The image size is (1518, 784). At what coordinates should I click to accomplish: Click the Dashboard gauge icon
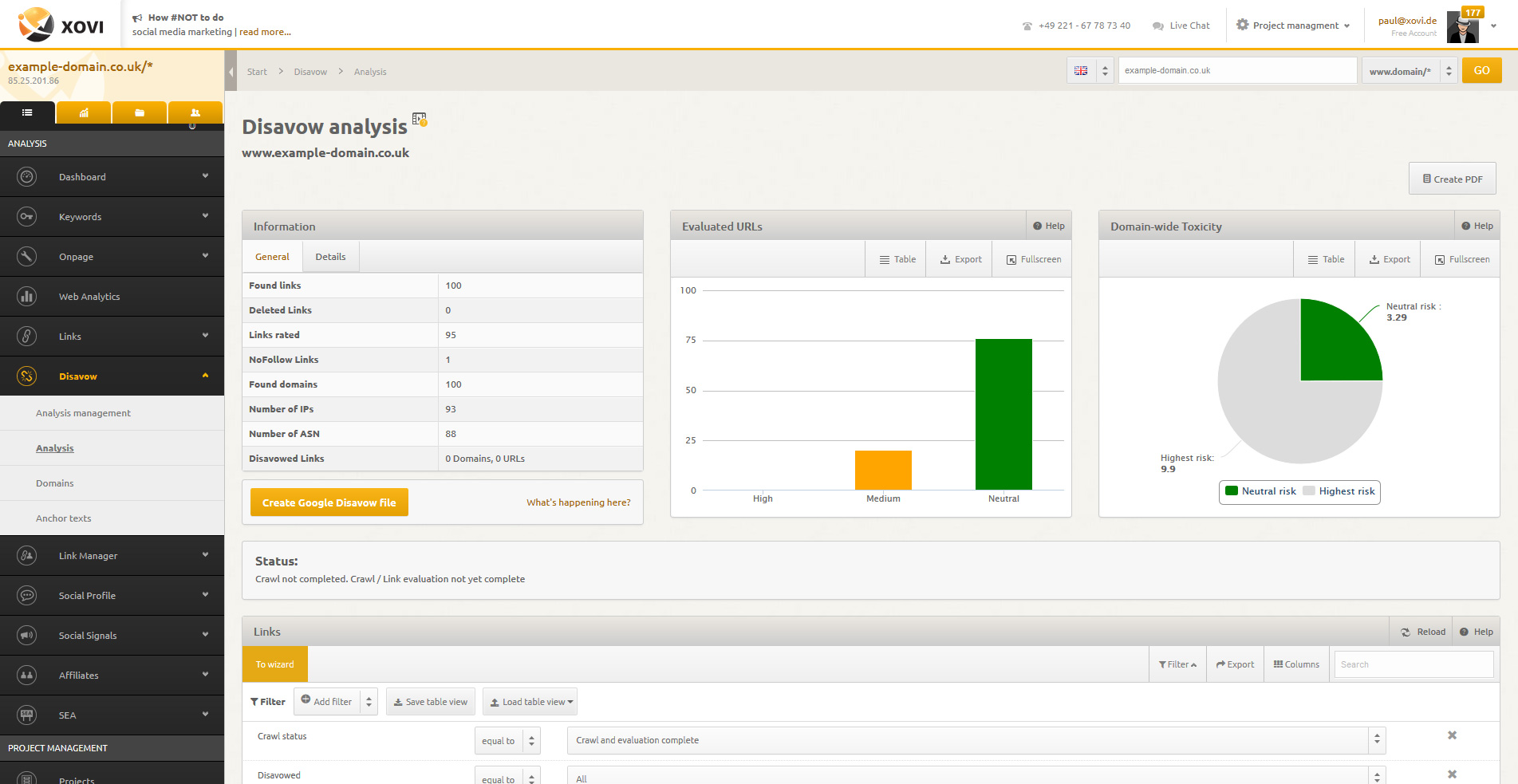[x=27, y=177]
